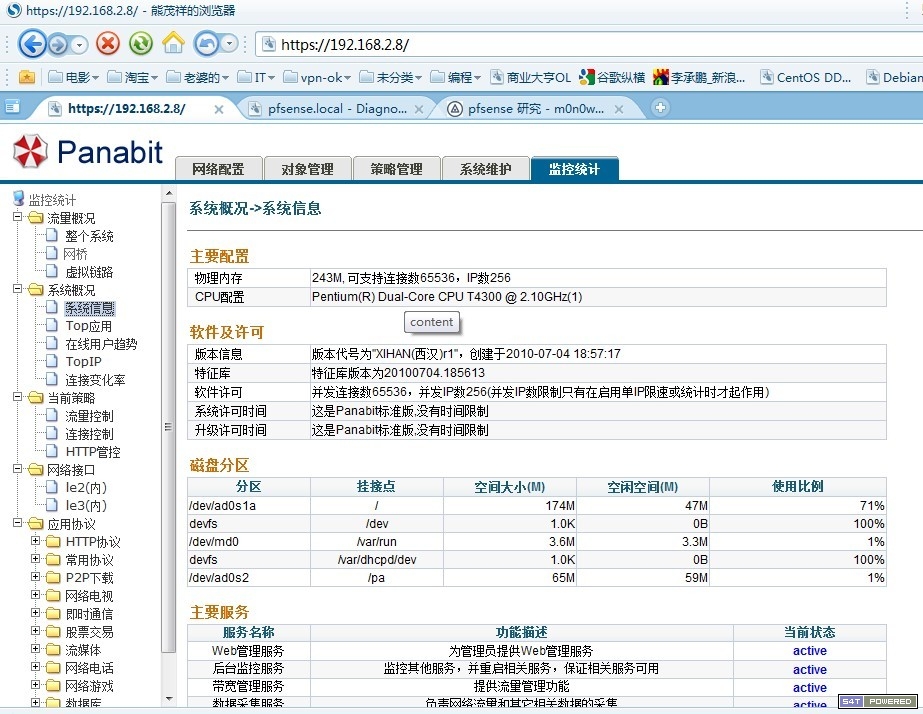Image resolution: width=923 pixels, height=714 pixels.
Task: Open 连接变化率 in the sidebar
Action: [x=95, y=380]
